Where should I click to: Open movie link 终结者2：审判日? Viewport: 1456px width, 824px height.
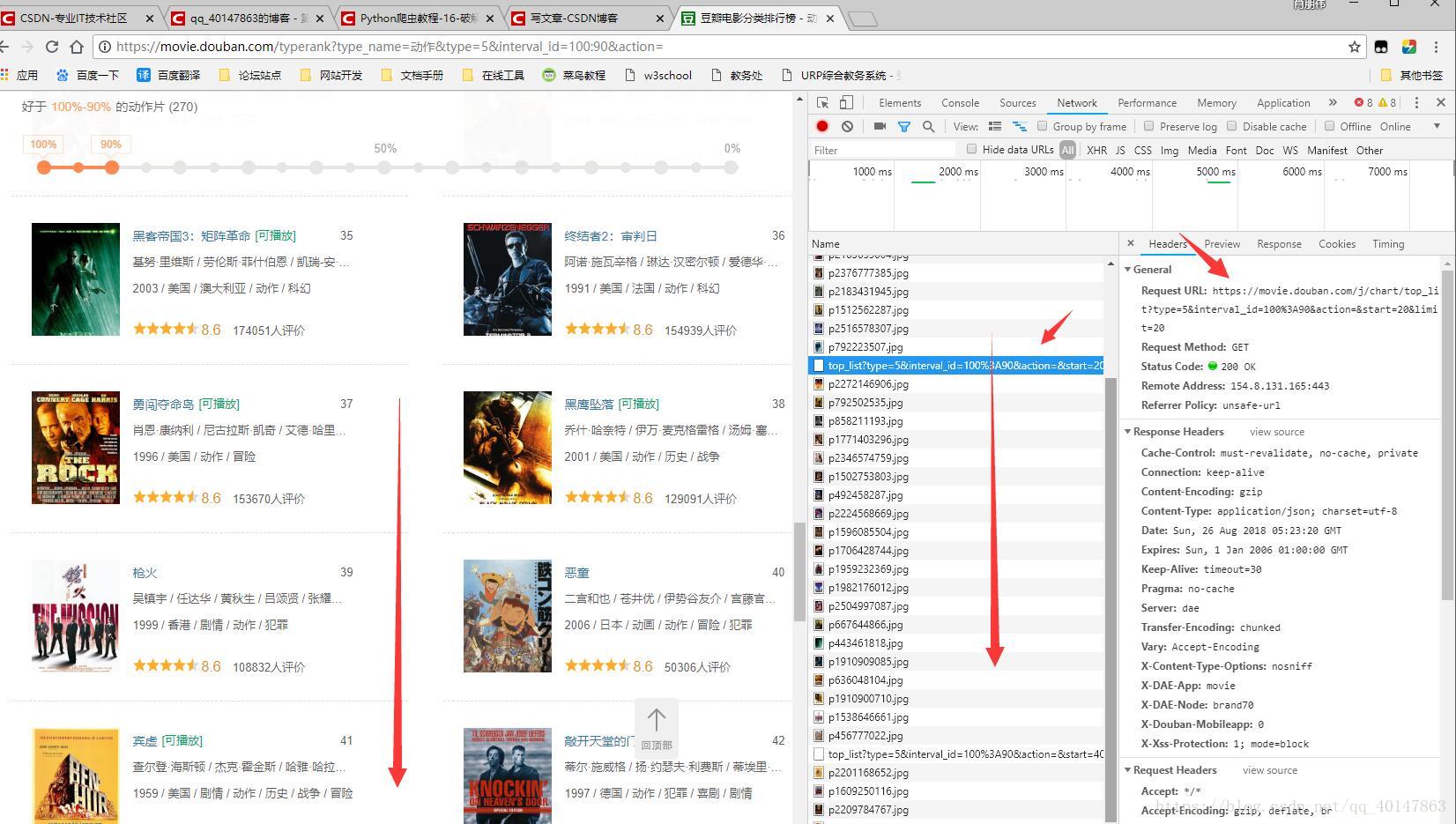click(x=611, y=235)
